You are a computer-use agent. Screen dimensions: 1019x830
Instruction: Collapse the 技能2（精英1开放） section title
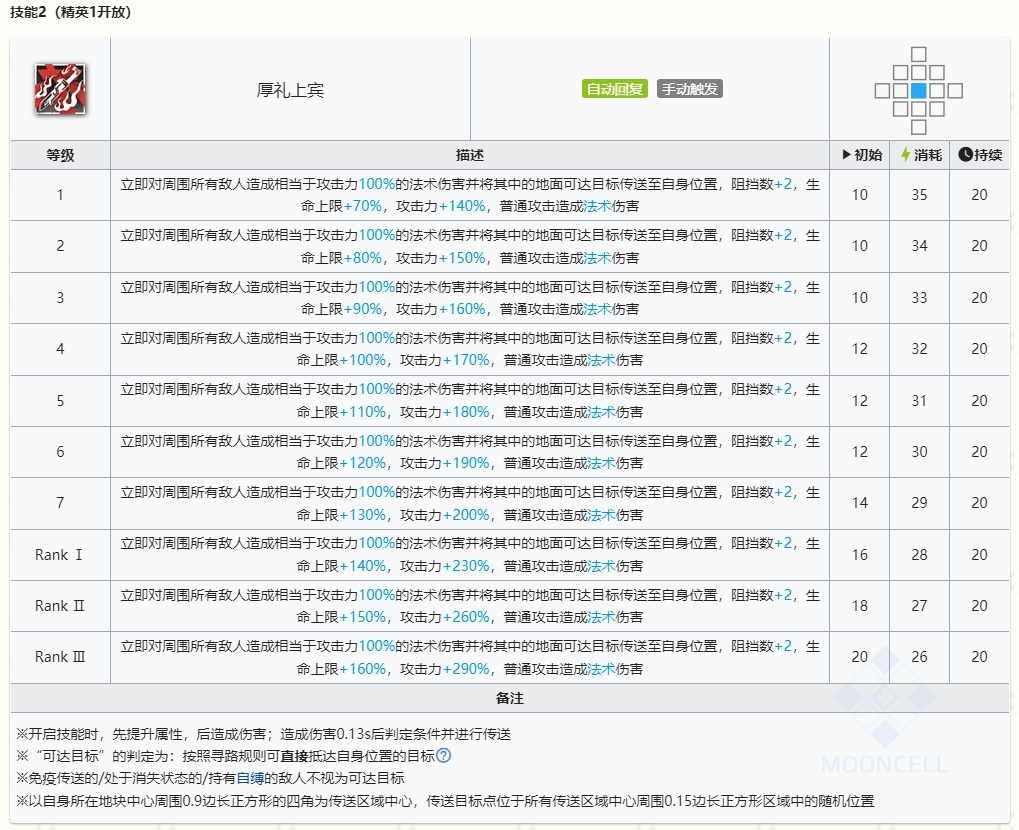[x=70, y=14]
